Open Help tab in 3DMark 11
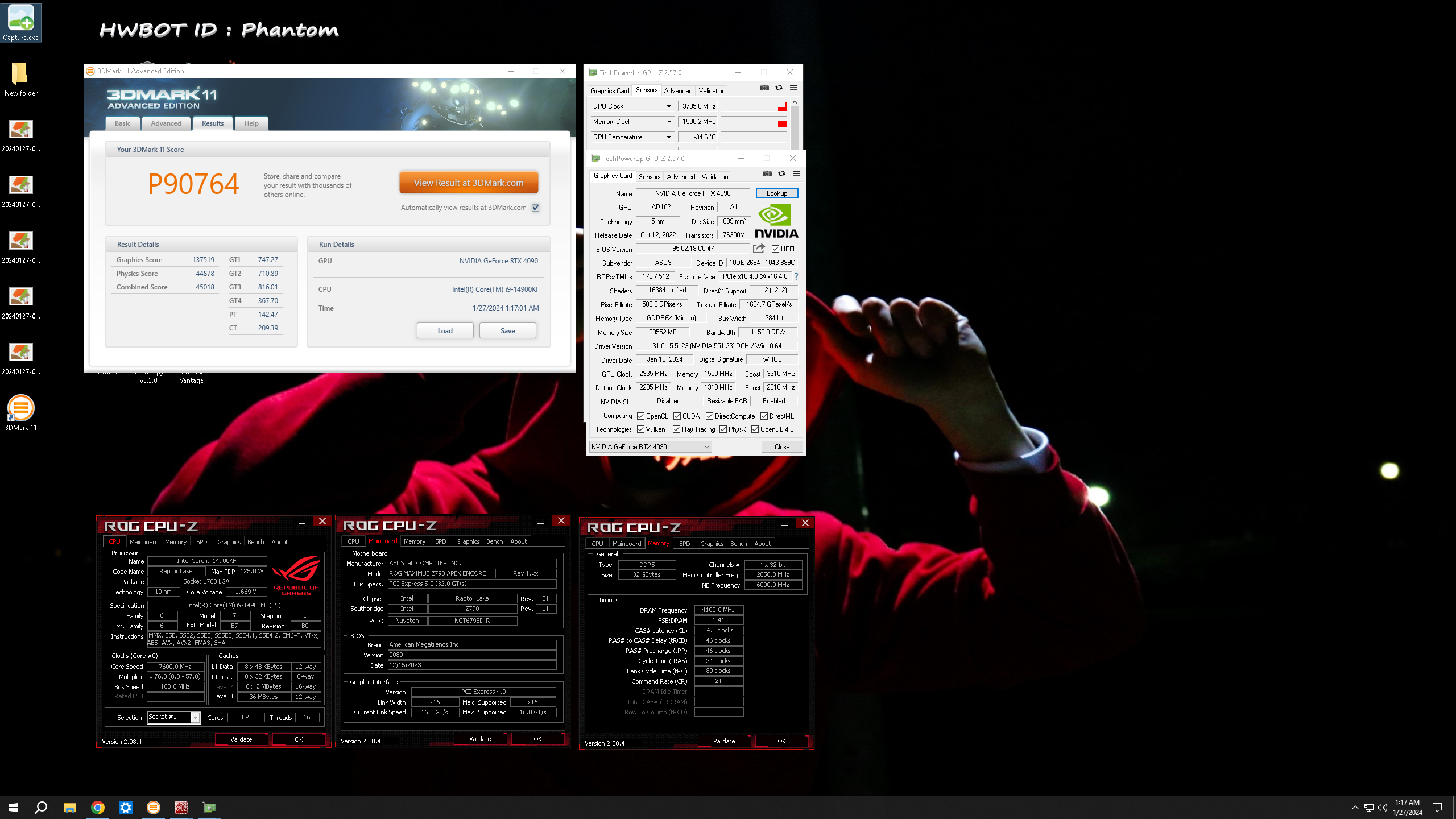This screenshot has height=819, width=1456. [x=251, y=123]
